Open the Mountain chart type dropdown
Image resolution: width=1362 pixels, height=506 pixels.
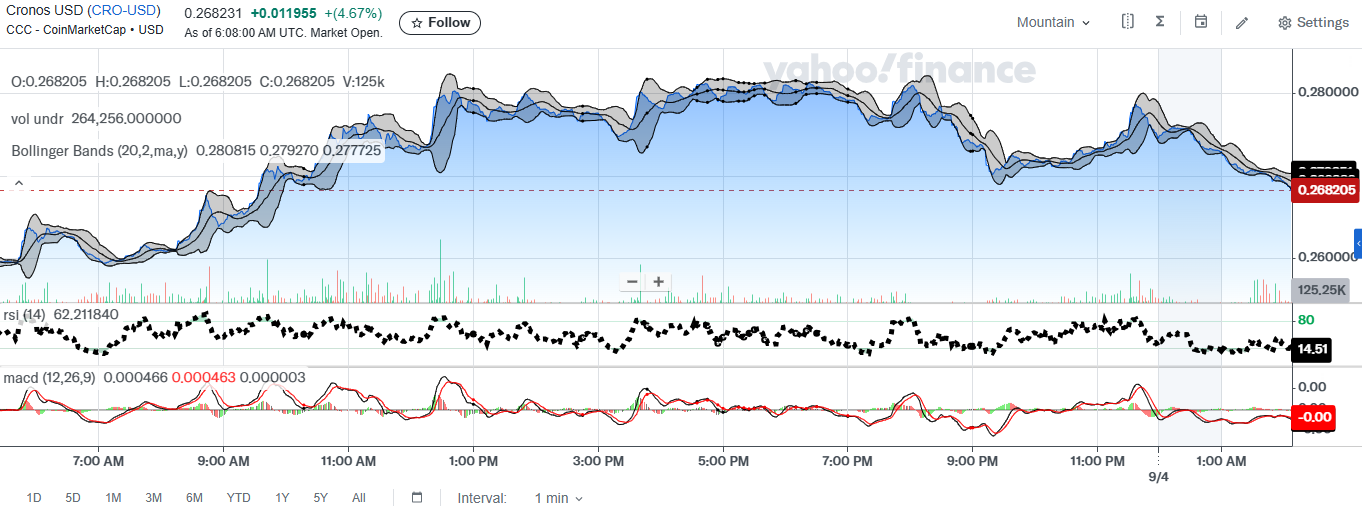click(x=1053, y=22)
